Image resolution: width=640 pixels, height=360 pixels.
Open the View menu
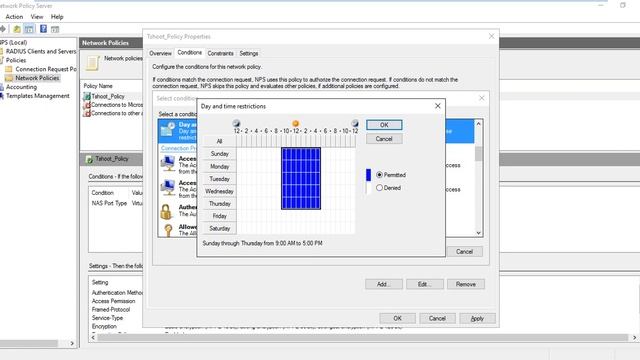37,17
